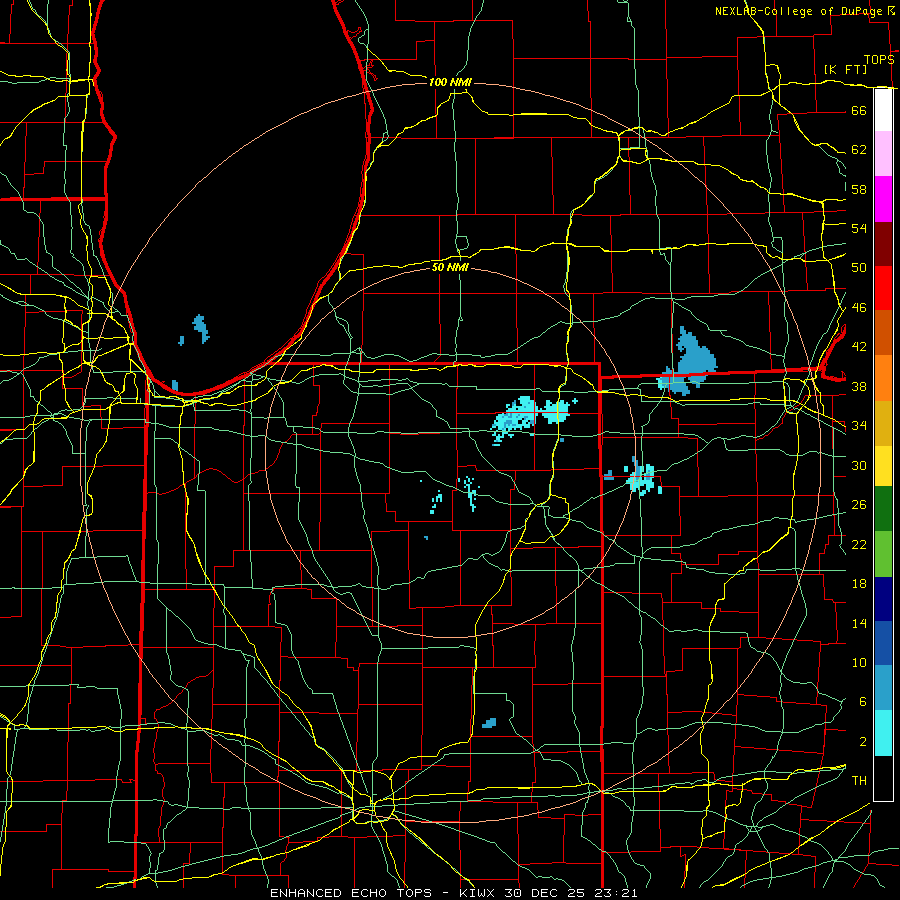Screen dimensions: 900x900
Task: Click the "100 NMI" range ring label
Action: [450, 82]
